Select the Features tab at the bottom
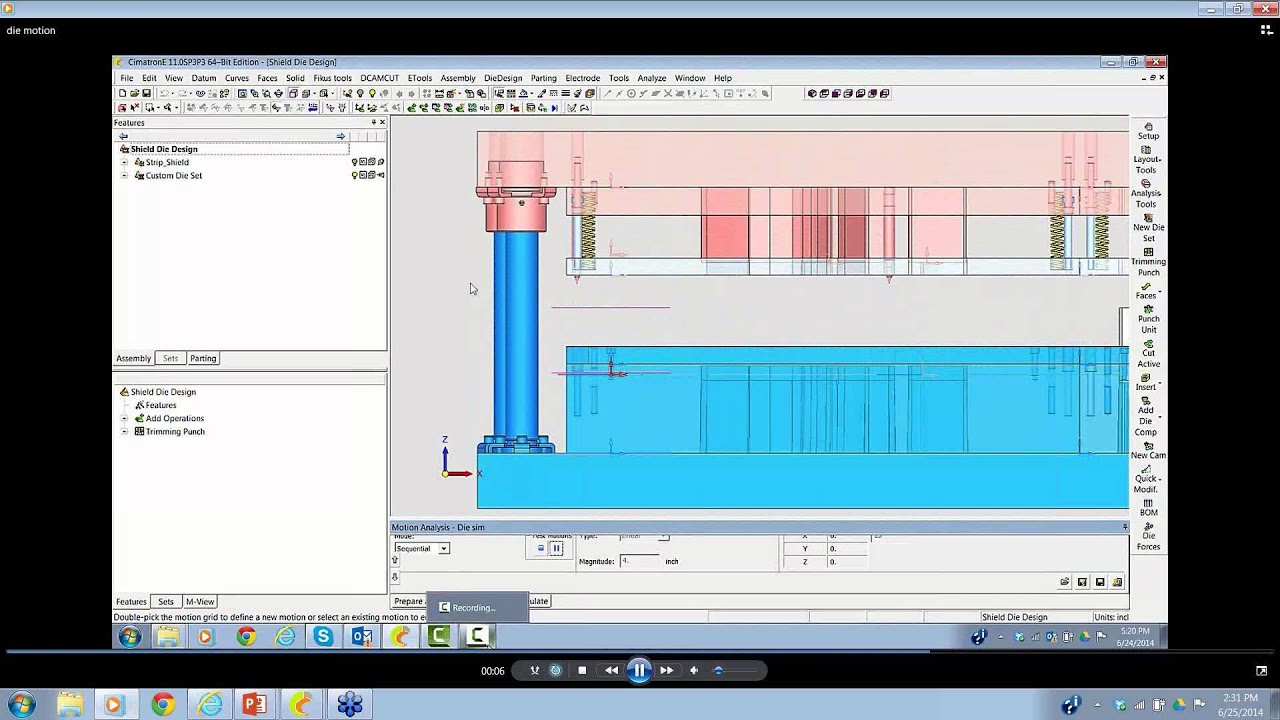Screen dimensions: 1280x720 (x=131, y=601)
